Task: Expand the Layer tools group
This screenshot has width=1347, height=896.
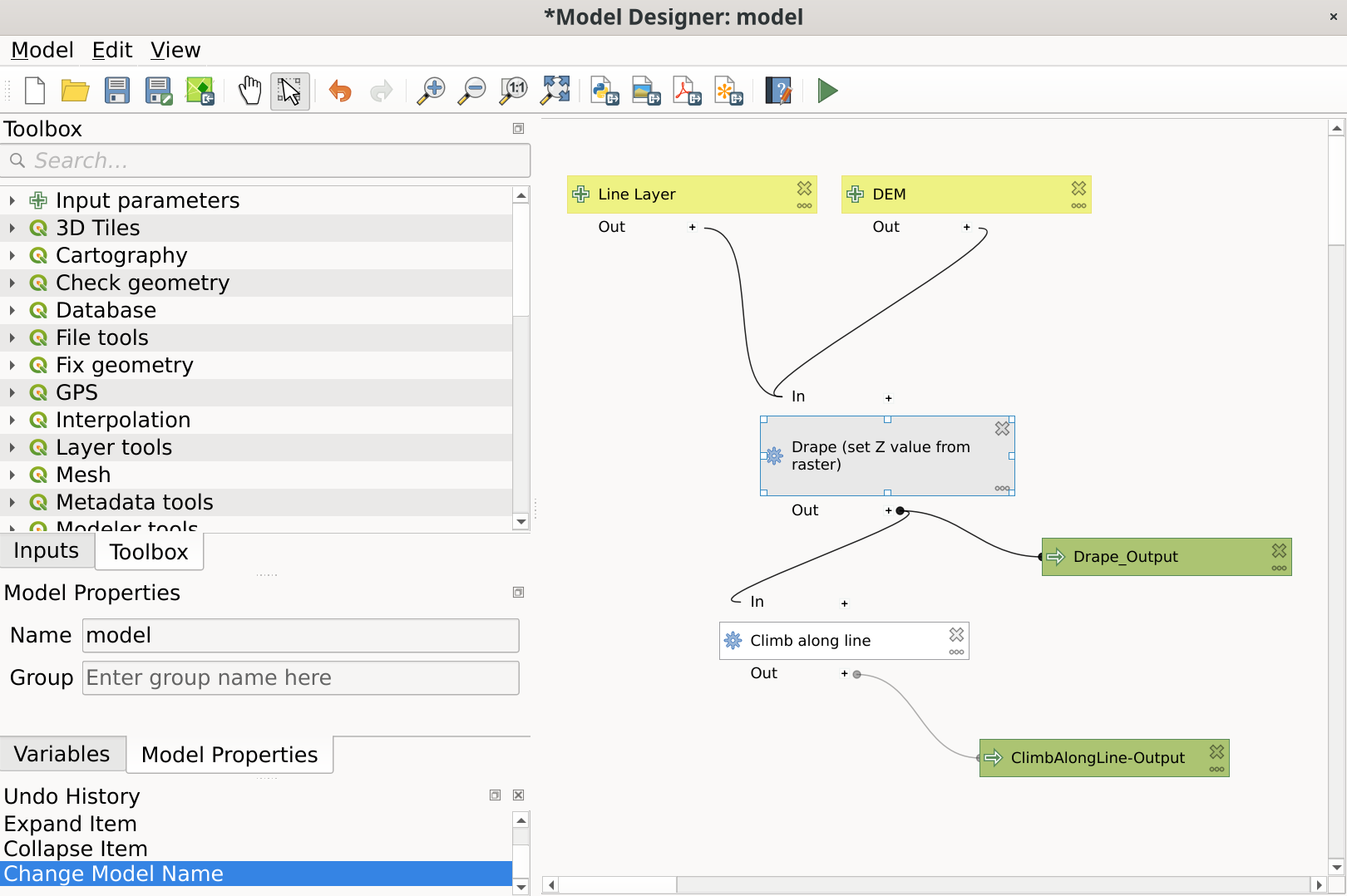Action: click(12, 447)
